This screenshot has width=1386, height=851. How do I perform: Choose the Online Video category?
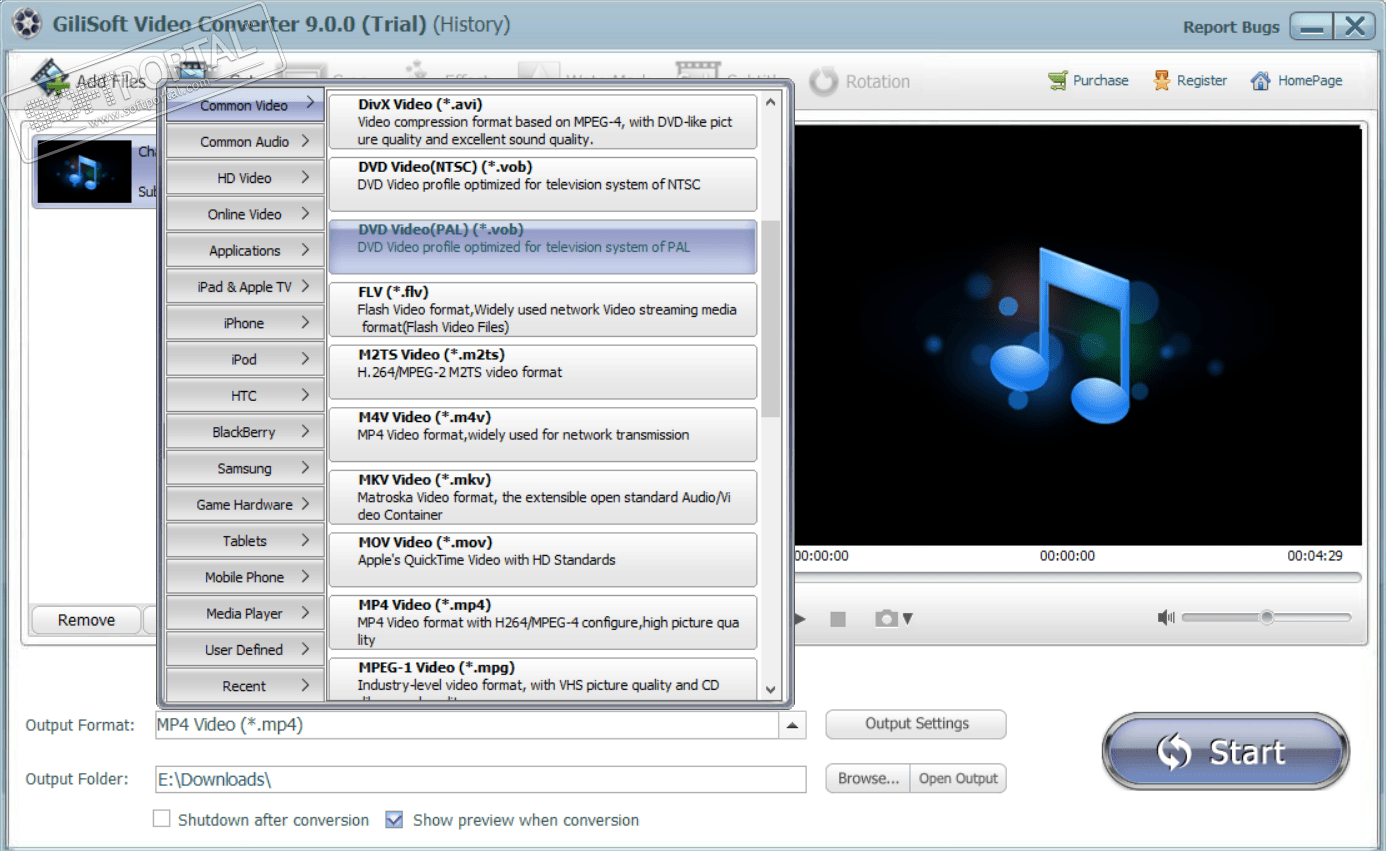point(245,214)
